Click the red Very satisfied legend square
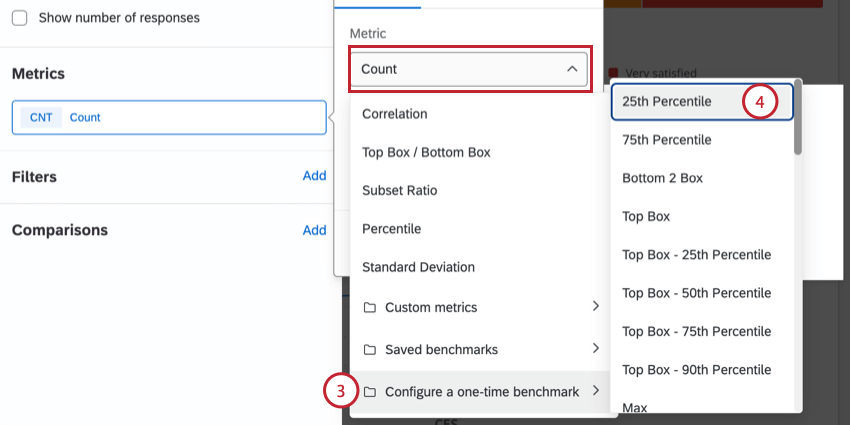The height and width of the screenshot is (425, 850). tap(613, 73)
